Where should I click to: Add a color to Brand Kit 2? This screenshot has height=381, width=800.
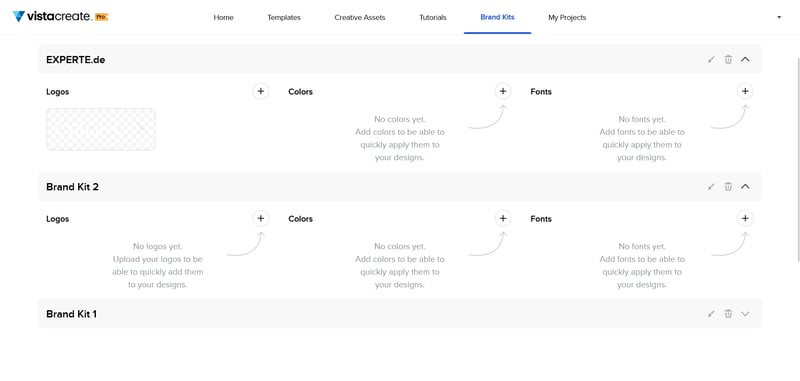pyautogui.click(x=503, y=218)
